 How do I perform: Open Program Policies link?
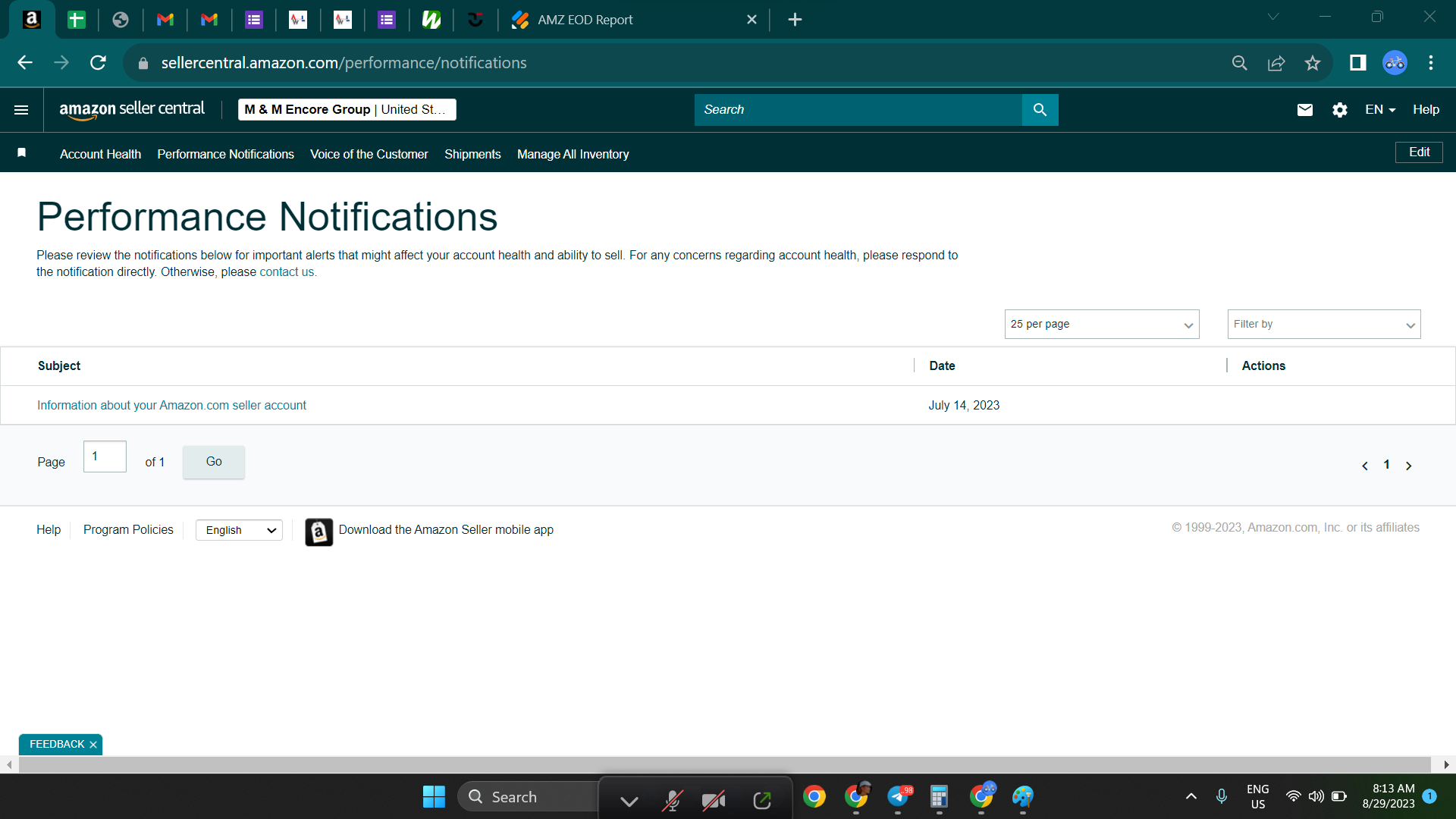coord(128,530)
